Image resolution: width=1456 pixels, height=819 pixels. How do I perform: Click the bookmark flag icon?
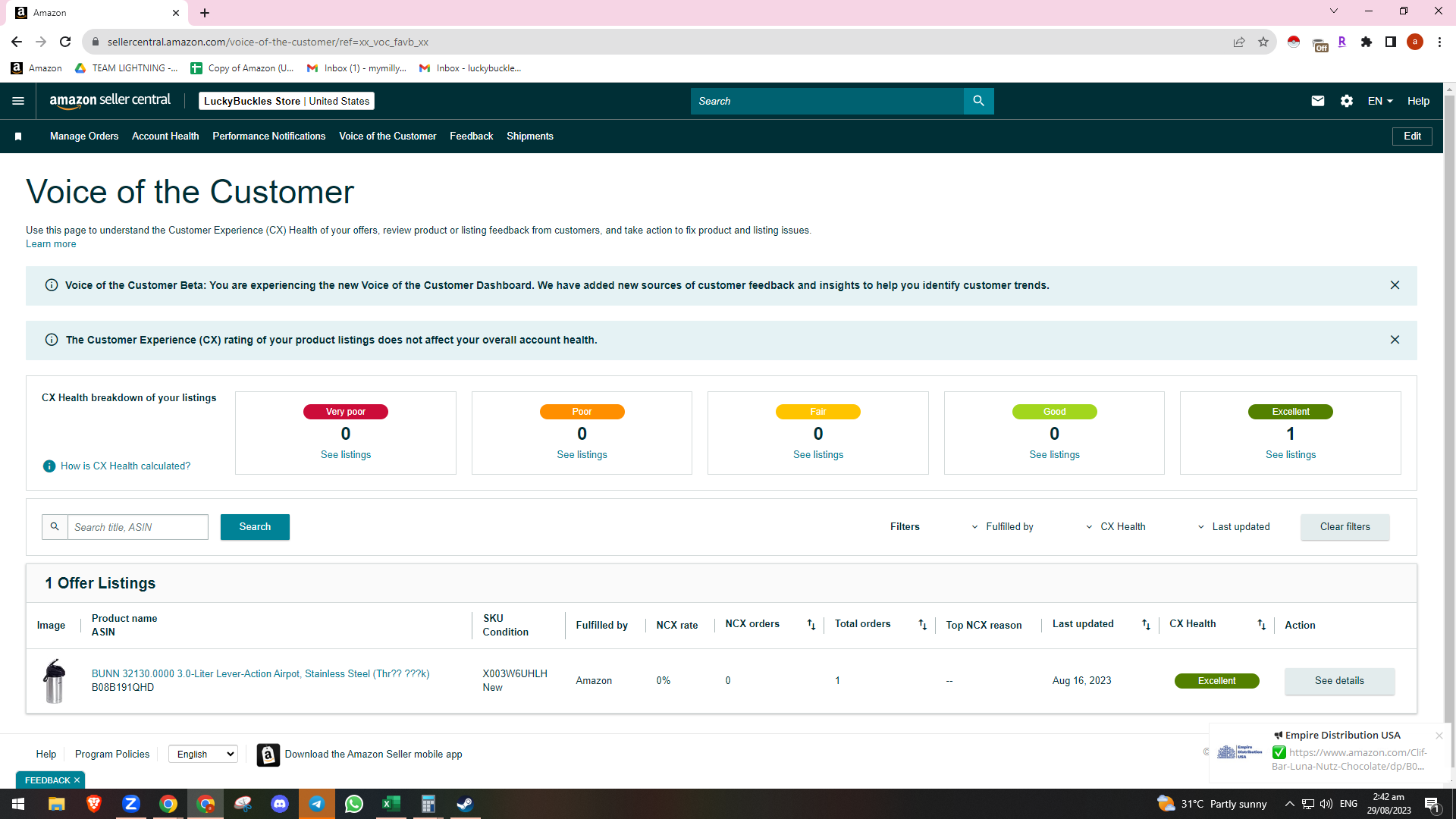coord(18,136)
